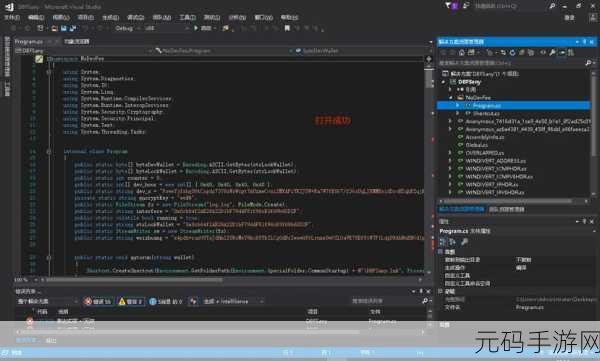This screenshot has width=600, height=361.
Task: Click the Navigate Backward toolbar icon
Action: (14, 28)
